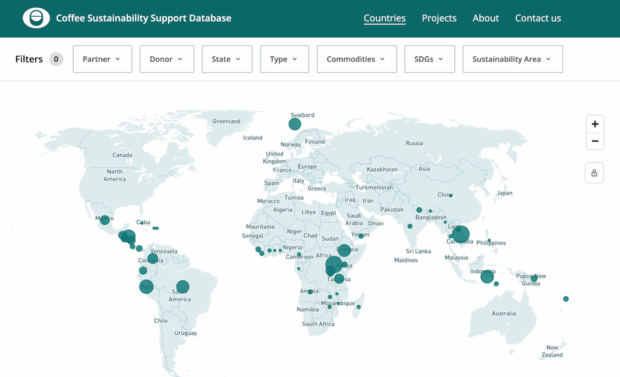620x377 pixels.
Task: Open the Partner filter dropdown
Action: point(102,59)
